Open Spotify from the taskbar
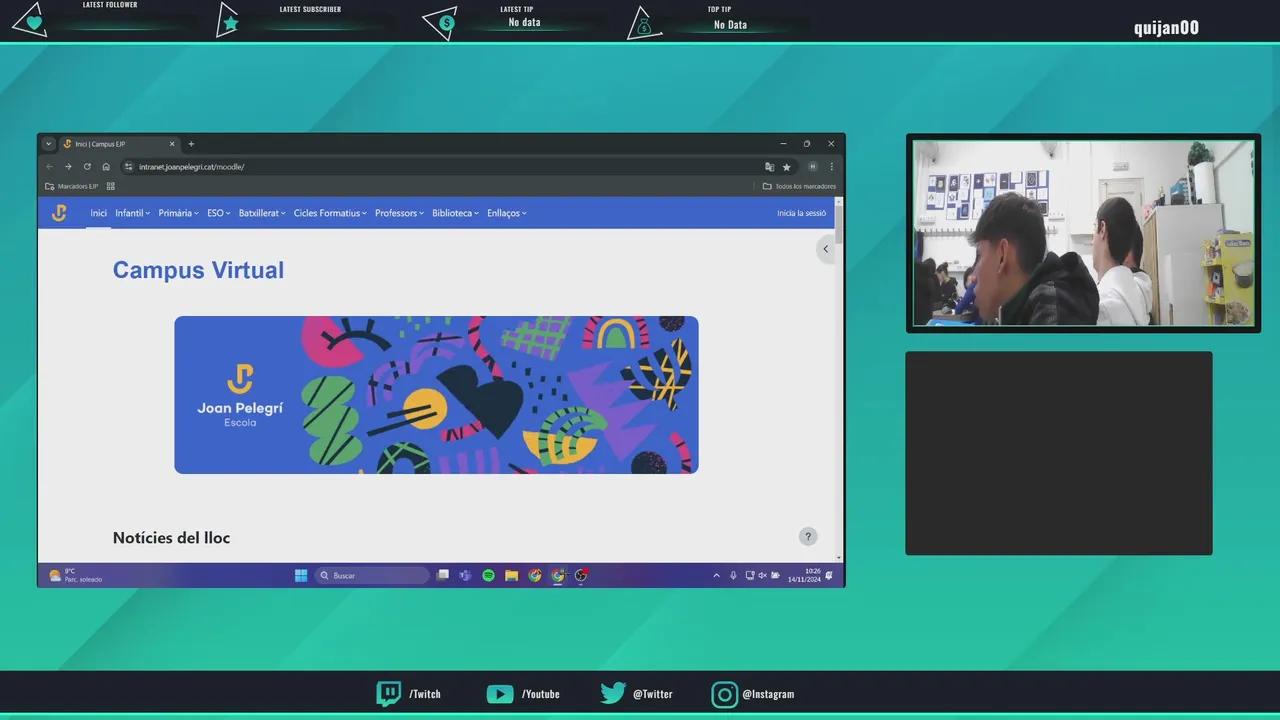Screen dimensions: 1280x720 [488, 576]
